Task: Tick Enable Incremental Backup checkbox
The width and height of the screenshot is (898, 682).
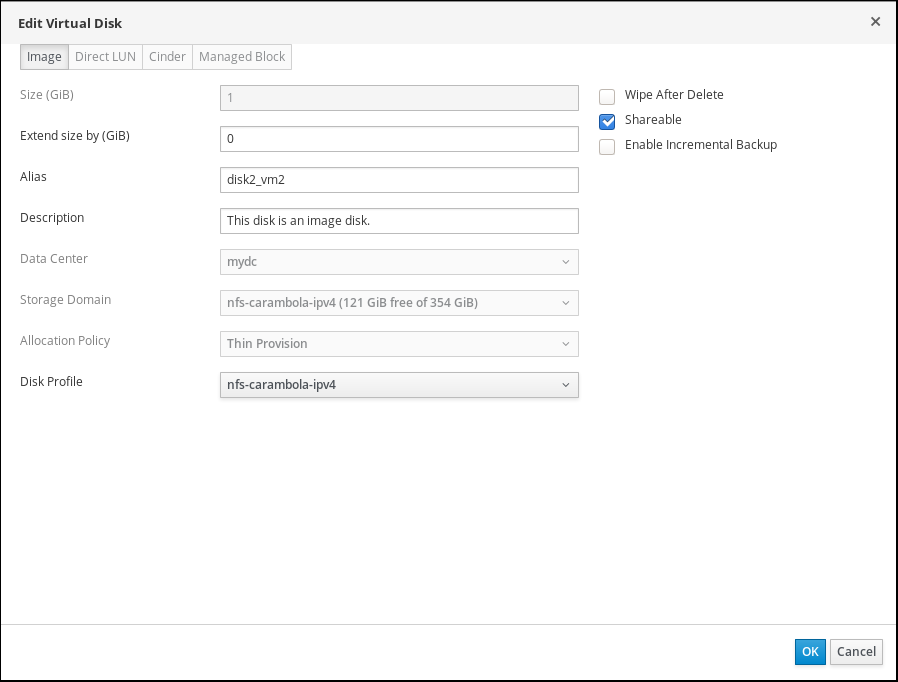Action: [607, 146]
